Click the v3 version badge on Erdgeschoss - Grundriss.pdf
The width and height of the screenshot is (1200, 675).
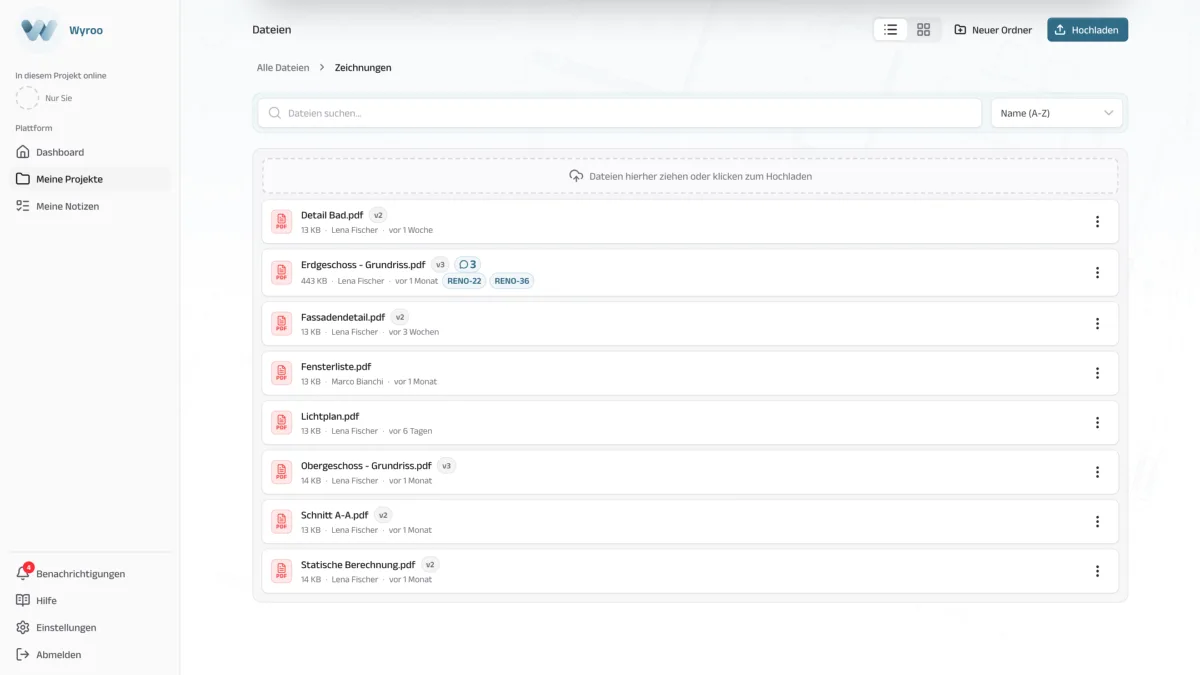pyautogui.click(x=441, y=265)
